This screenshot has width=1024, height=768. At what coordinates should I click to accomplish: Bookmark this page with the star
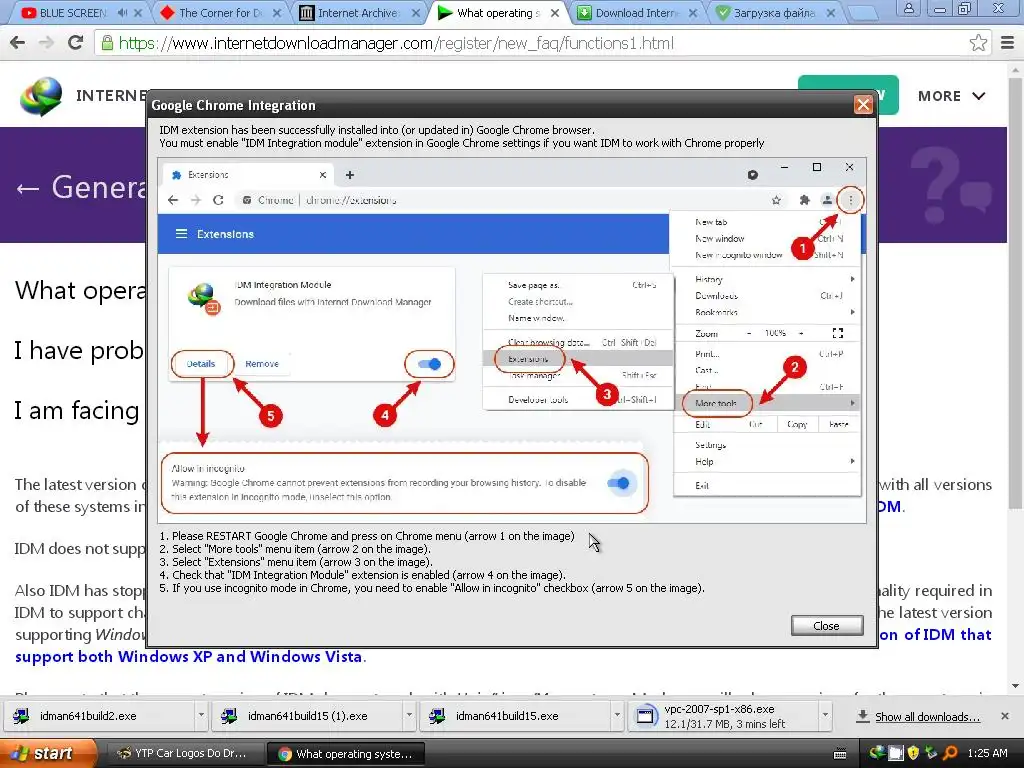978,43
